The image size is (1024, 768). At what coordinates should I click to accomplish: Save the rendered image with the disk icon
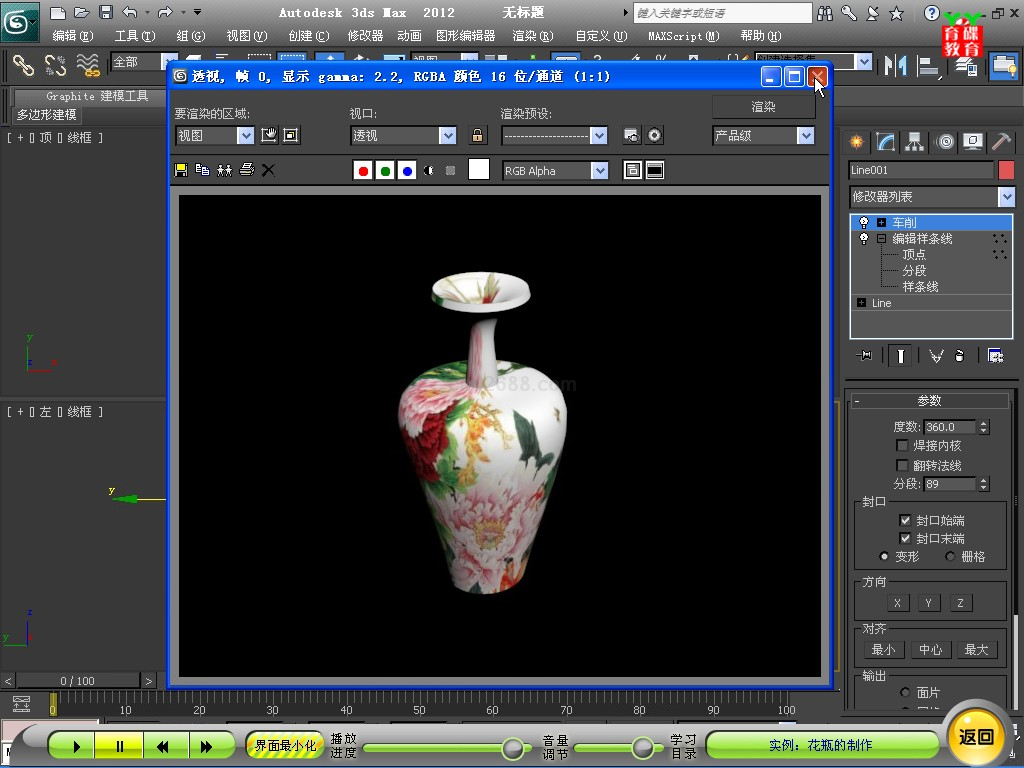pyautogui.click(x=181, y=170)
